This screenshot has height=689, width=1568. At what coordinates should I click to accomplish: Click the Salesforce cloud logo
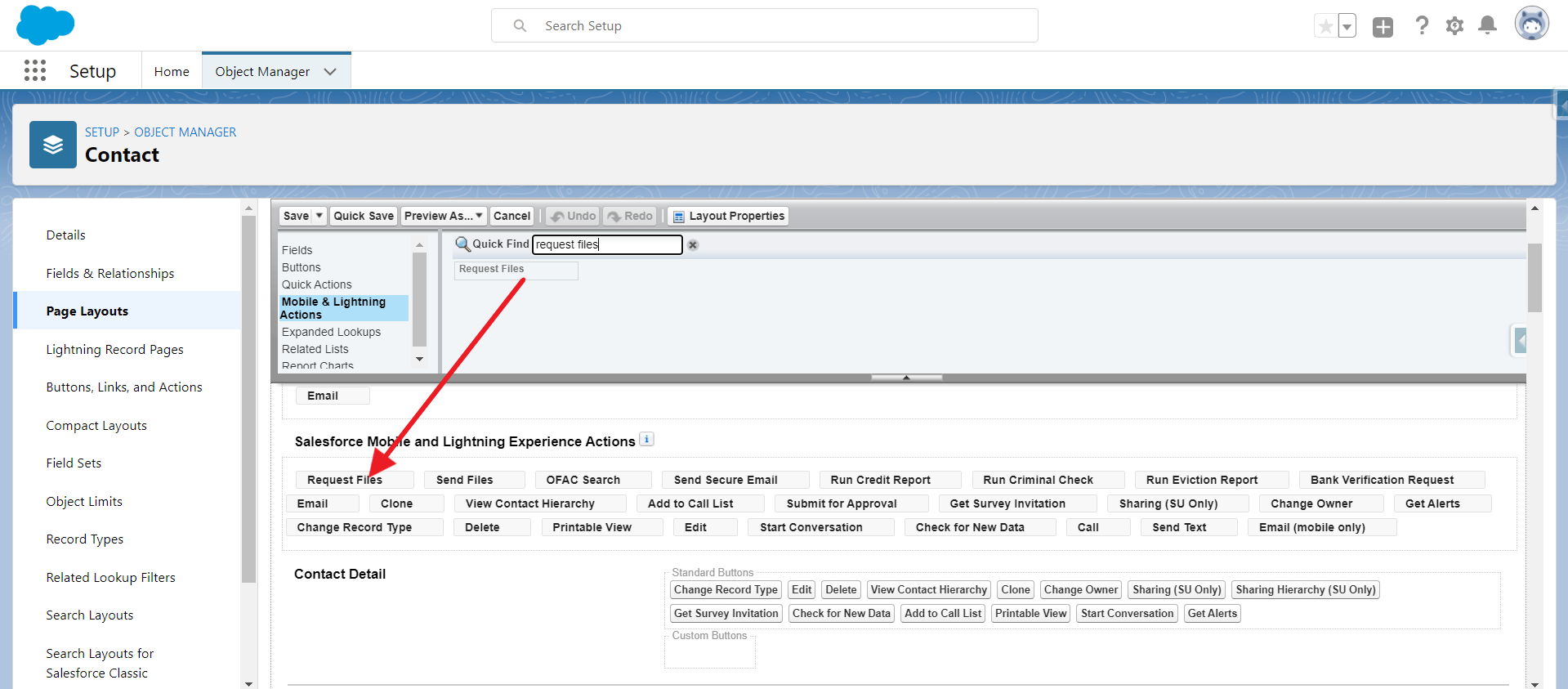coord(45,25)
